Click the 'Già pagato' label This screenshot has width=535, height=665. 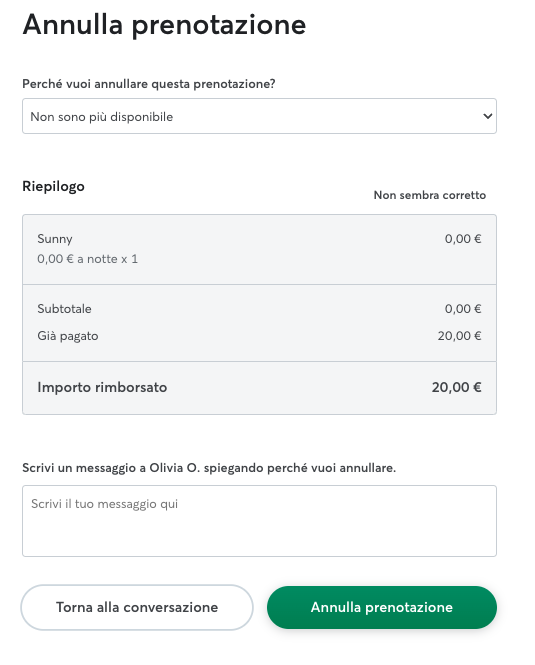68,336
